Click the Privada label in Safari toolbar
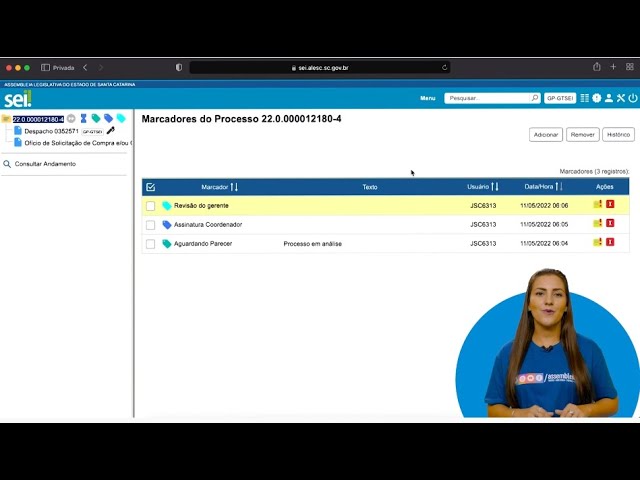The image size is (640, 480). pos(64,68)
